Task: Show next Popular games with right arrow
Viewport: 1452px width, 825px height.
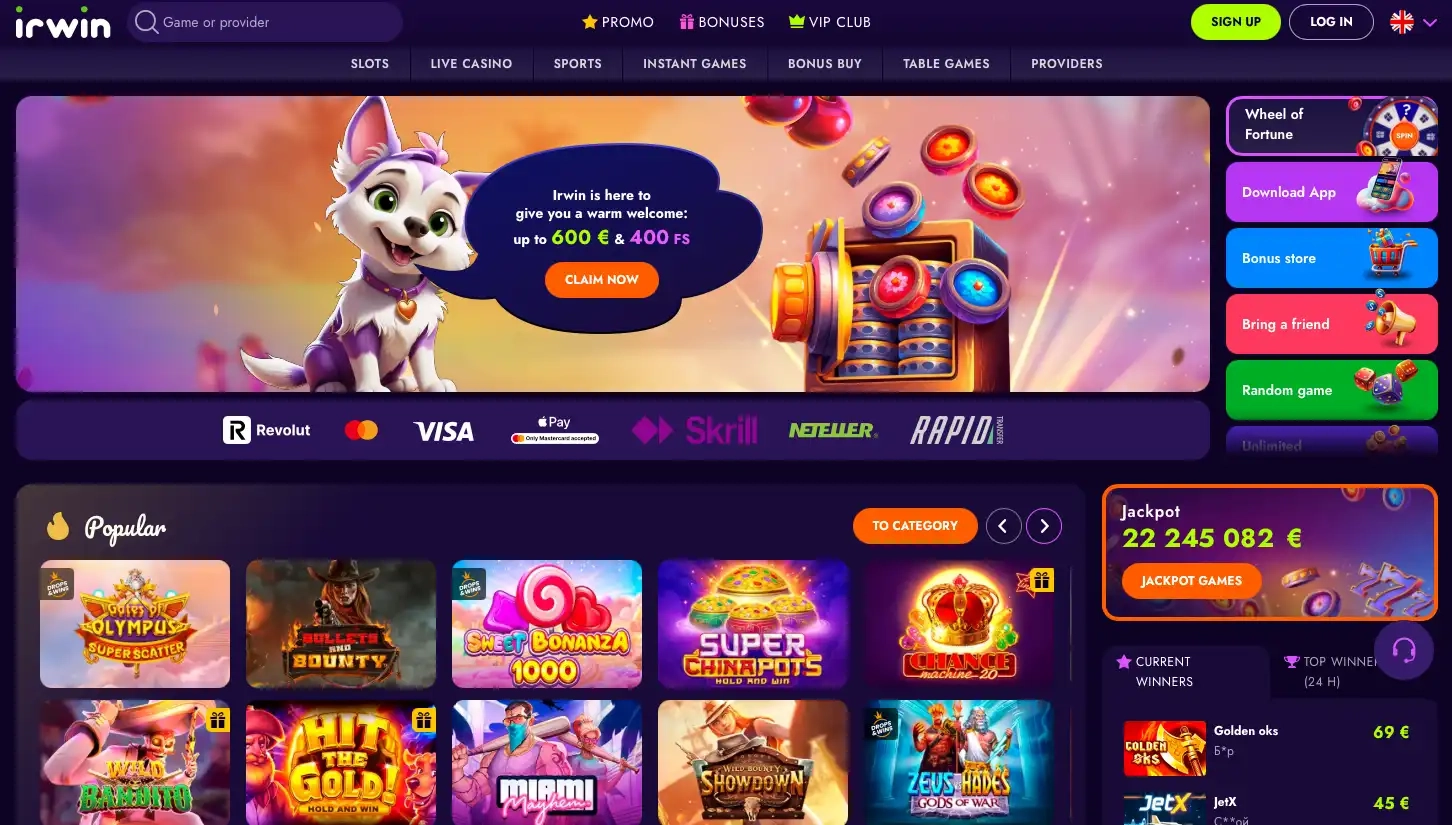Action: pos(1044,525)
